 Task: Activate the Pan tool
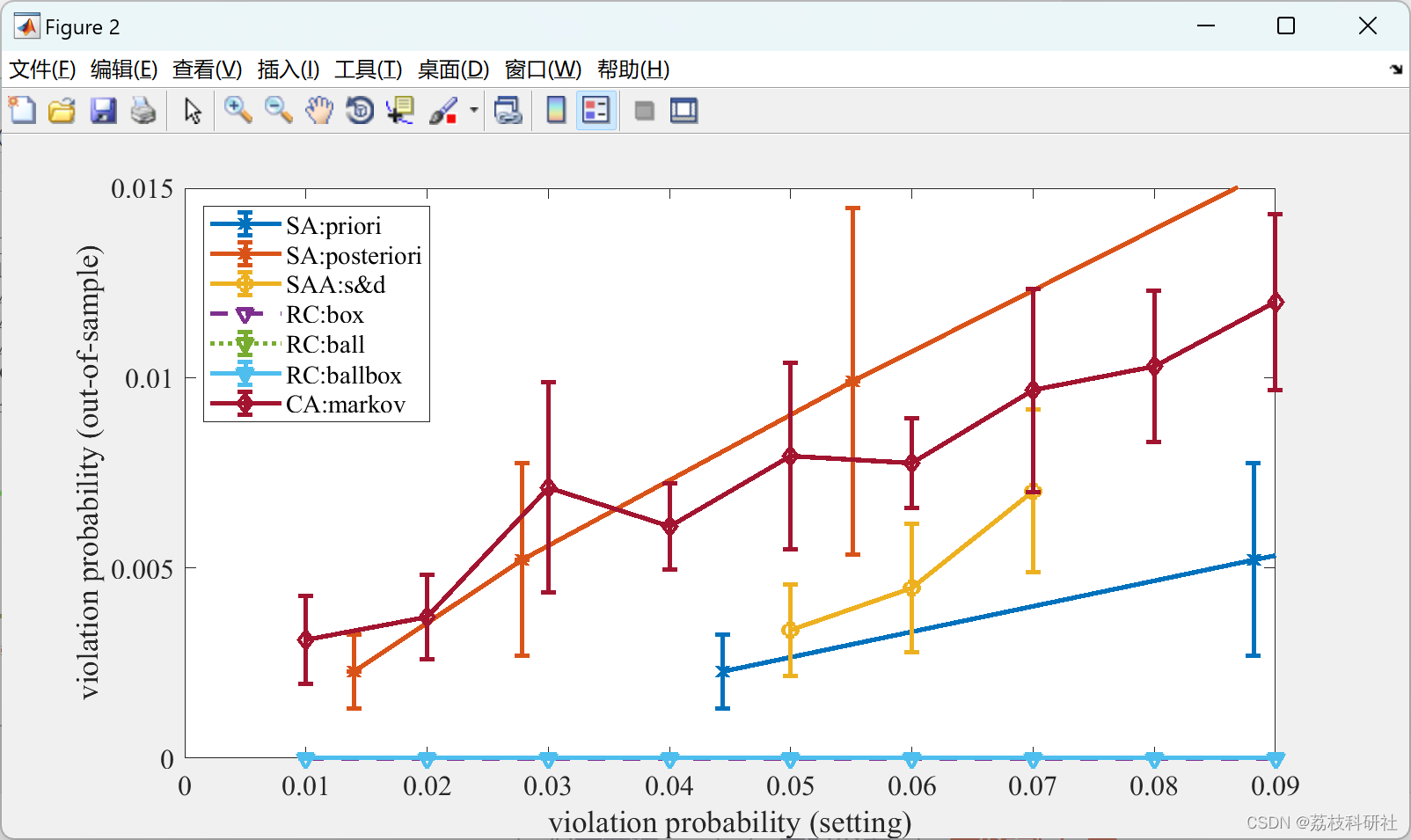[318, 110]
